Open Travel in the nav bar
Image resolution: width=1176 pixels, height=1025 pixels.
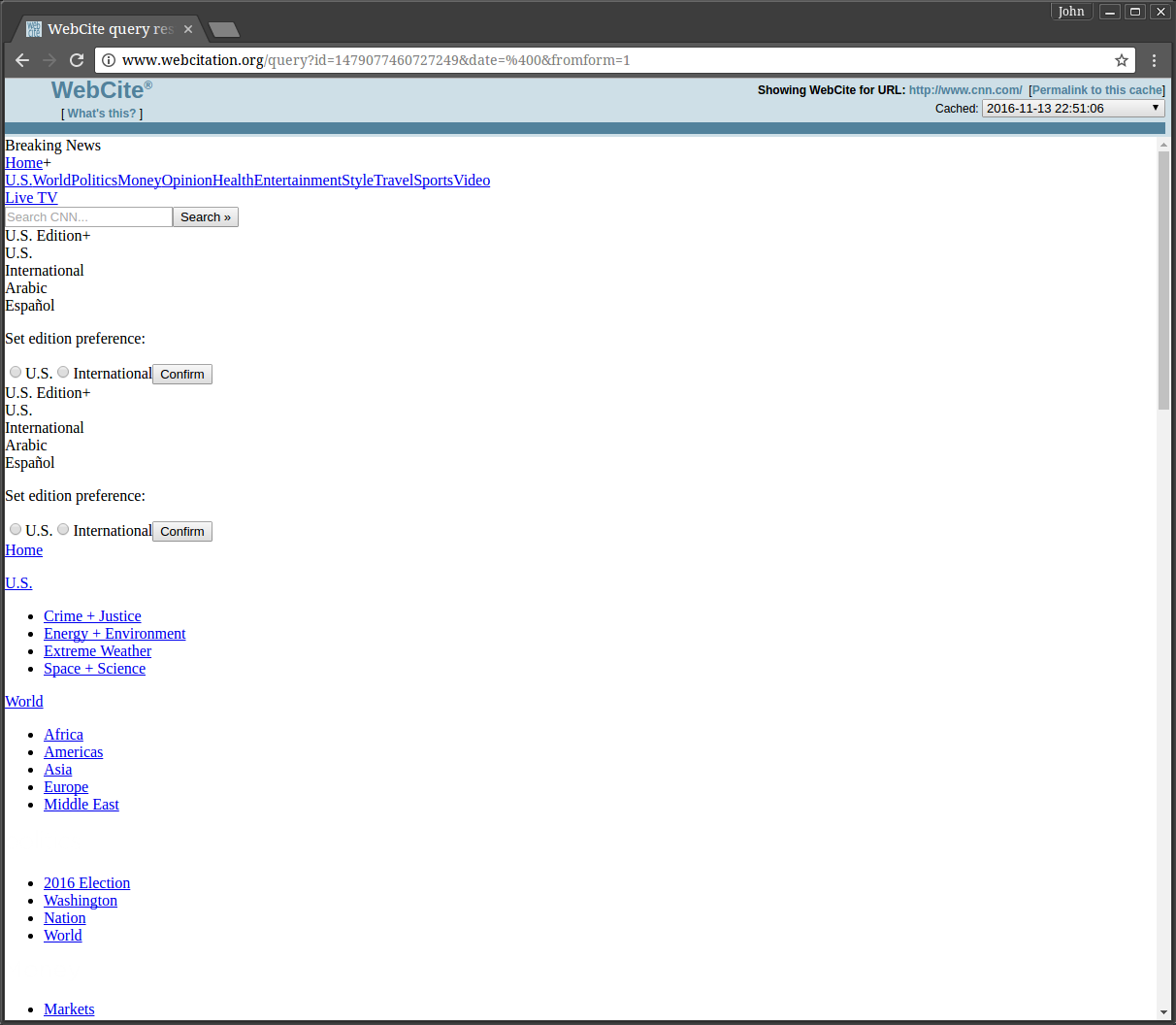point(394,181)
